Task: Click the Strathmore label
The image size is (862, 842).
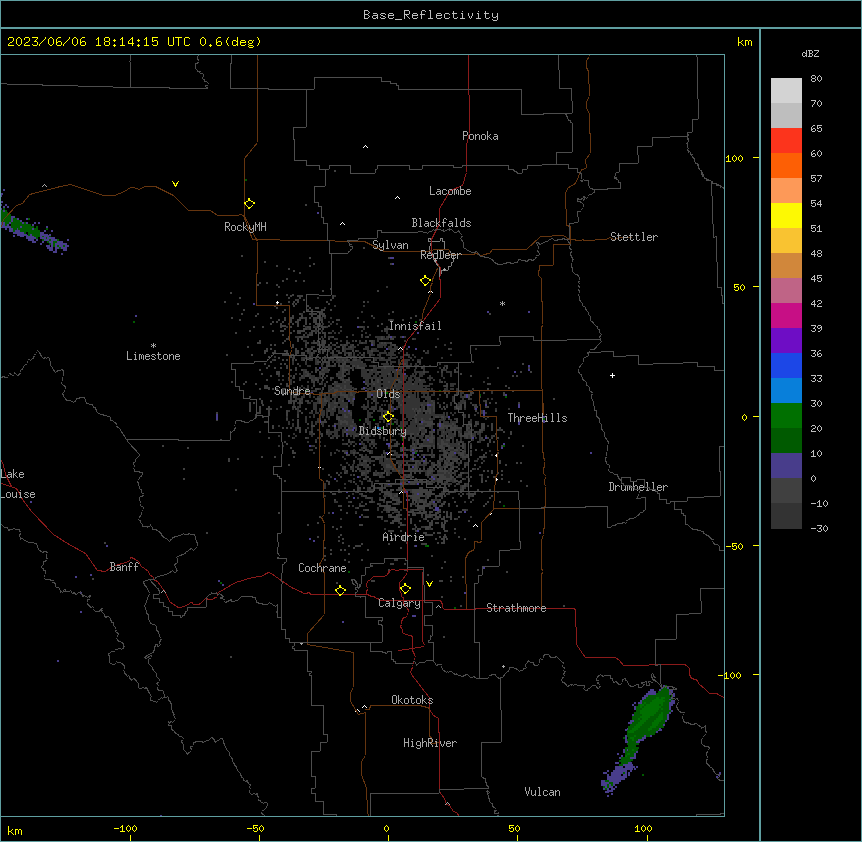Action: click(516, 608)
